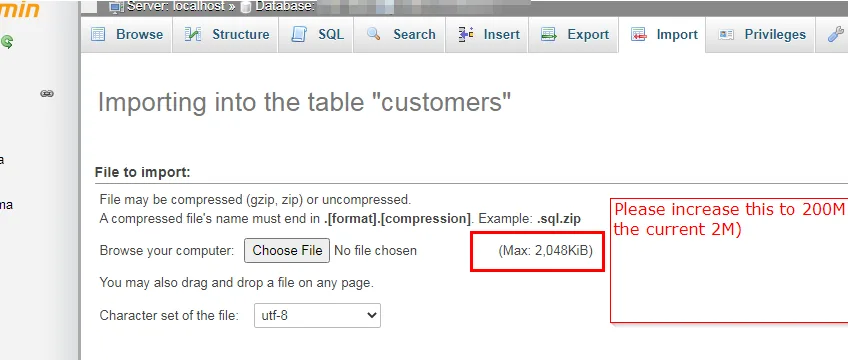Click the Search magnifier icon

pyautogui.click(x=373, y=34)
